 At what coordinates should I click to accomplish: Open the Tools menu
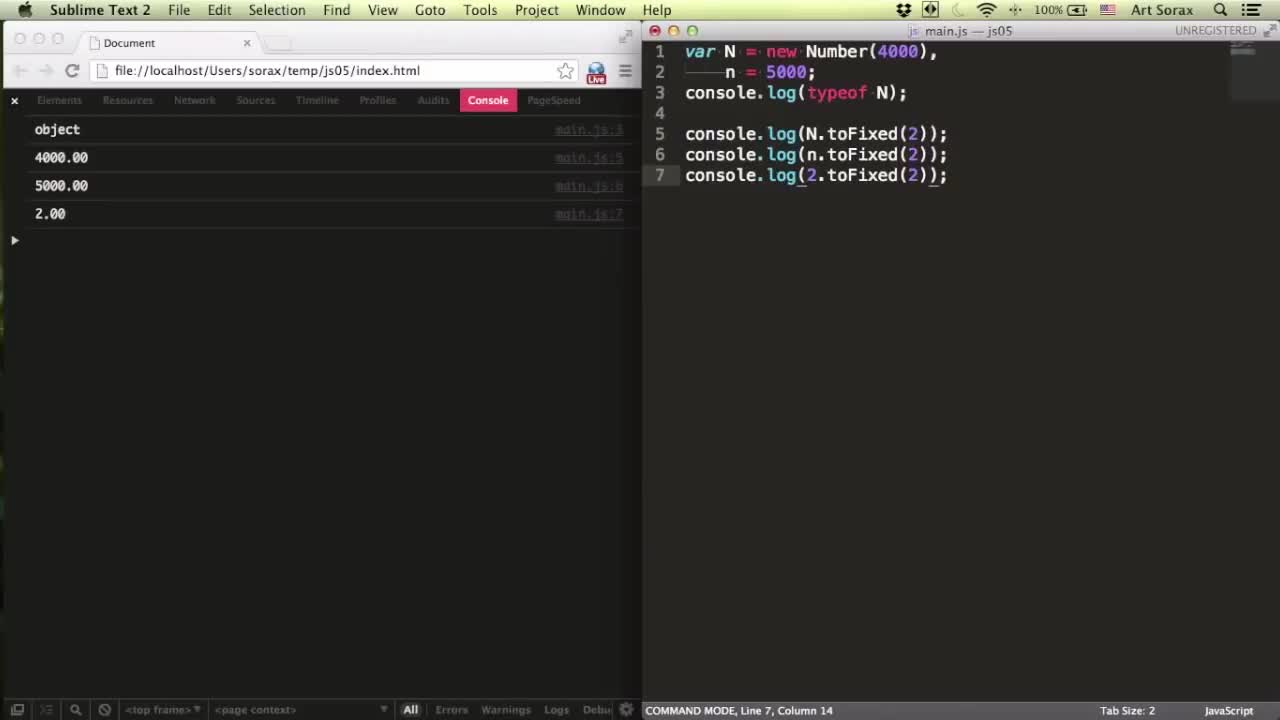coord(480,10)
